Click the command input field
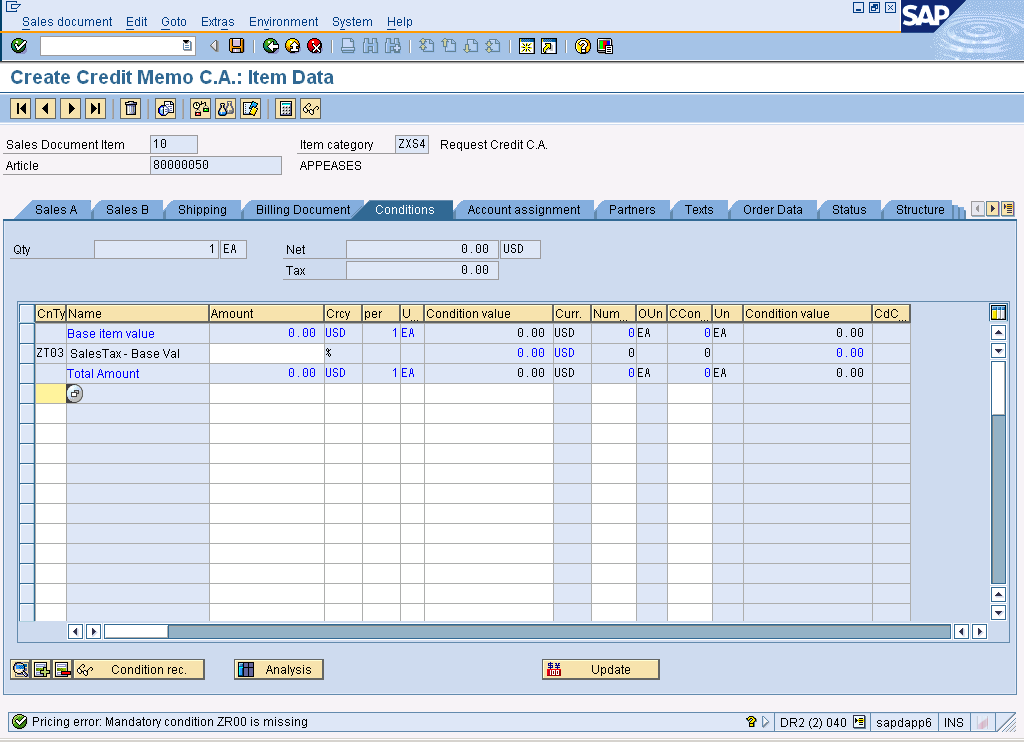This screenshot has height=742, width=1024. point(111,46)
